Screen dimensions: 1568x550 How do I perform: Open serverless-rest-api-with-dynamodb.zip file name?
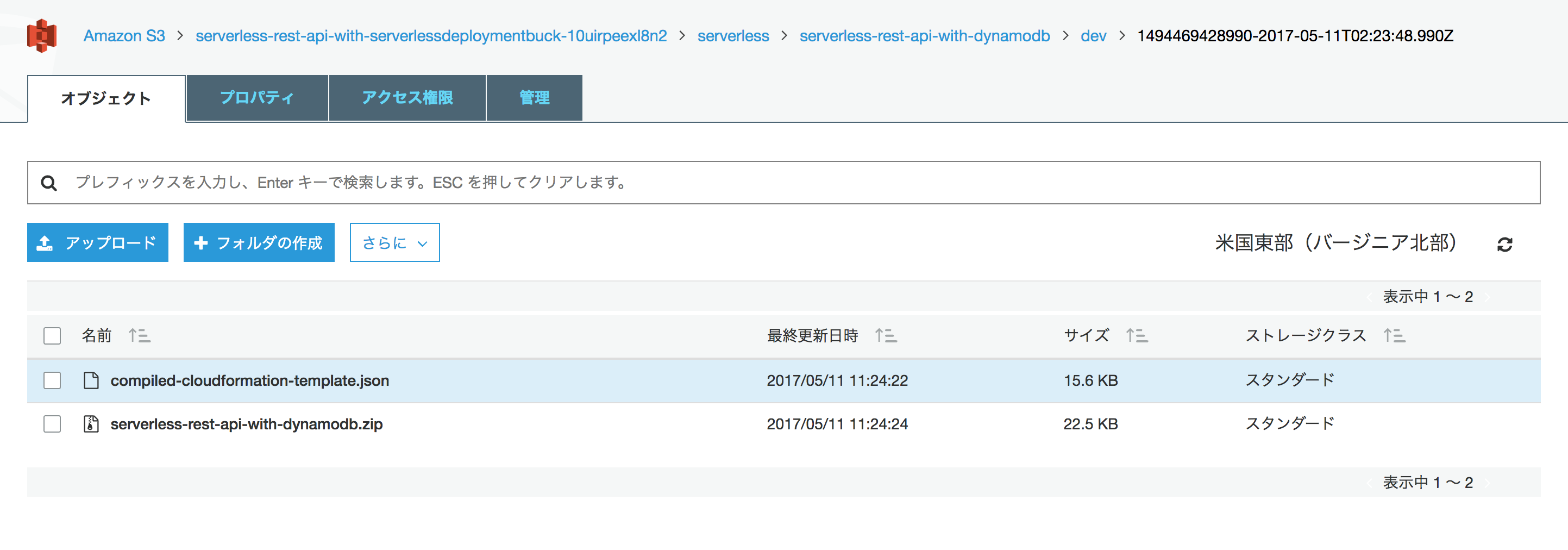(x=247, y=424)
